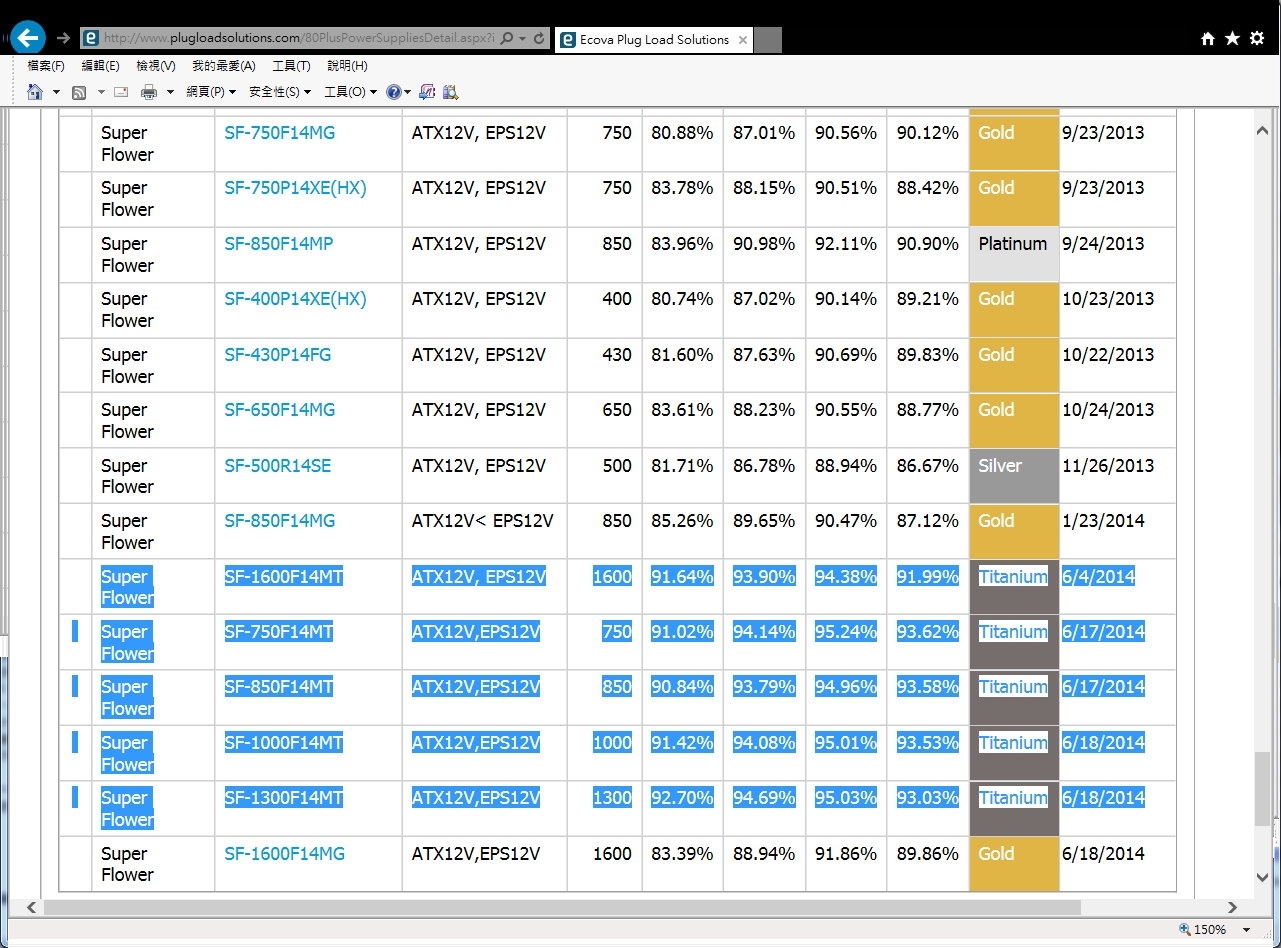The width and height of the screenshot is (1281, 948).
Task: Click the horizontal scrollbar thumb
Action: tap(562, 907)
